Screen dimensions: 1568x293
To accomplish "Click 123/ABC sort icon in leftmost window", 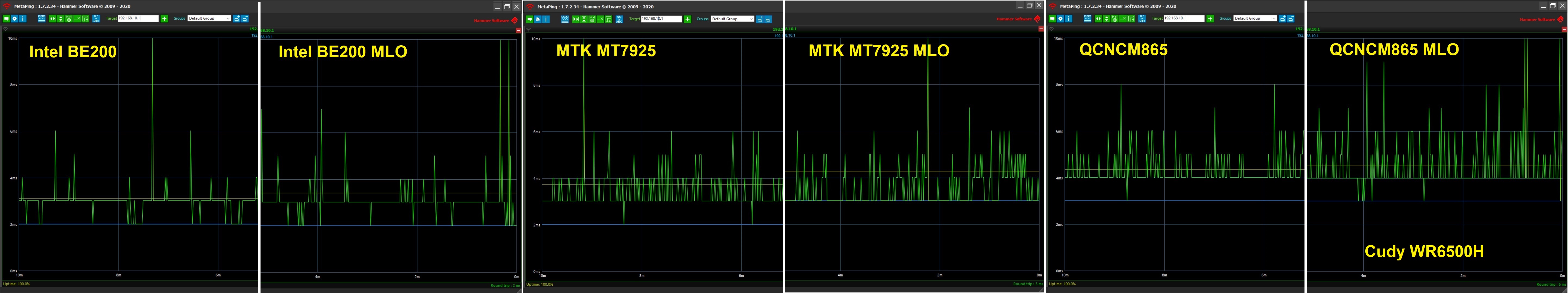I will (x=96, y=19).
